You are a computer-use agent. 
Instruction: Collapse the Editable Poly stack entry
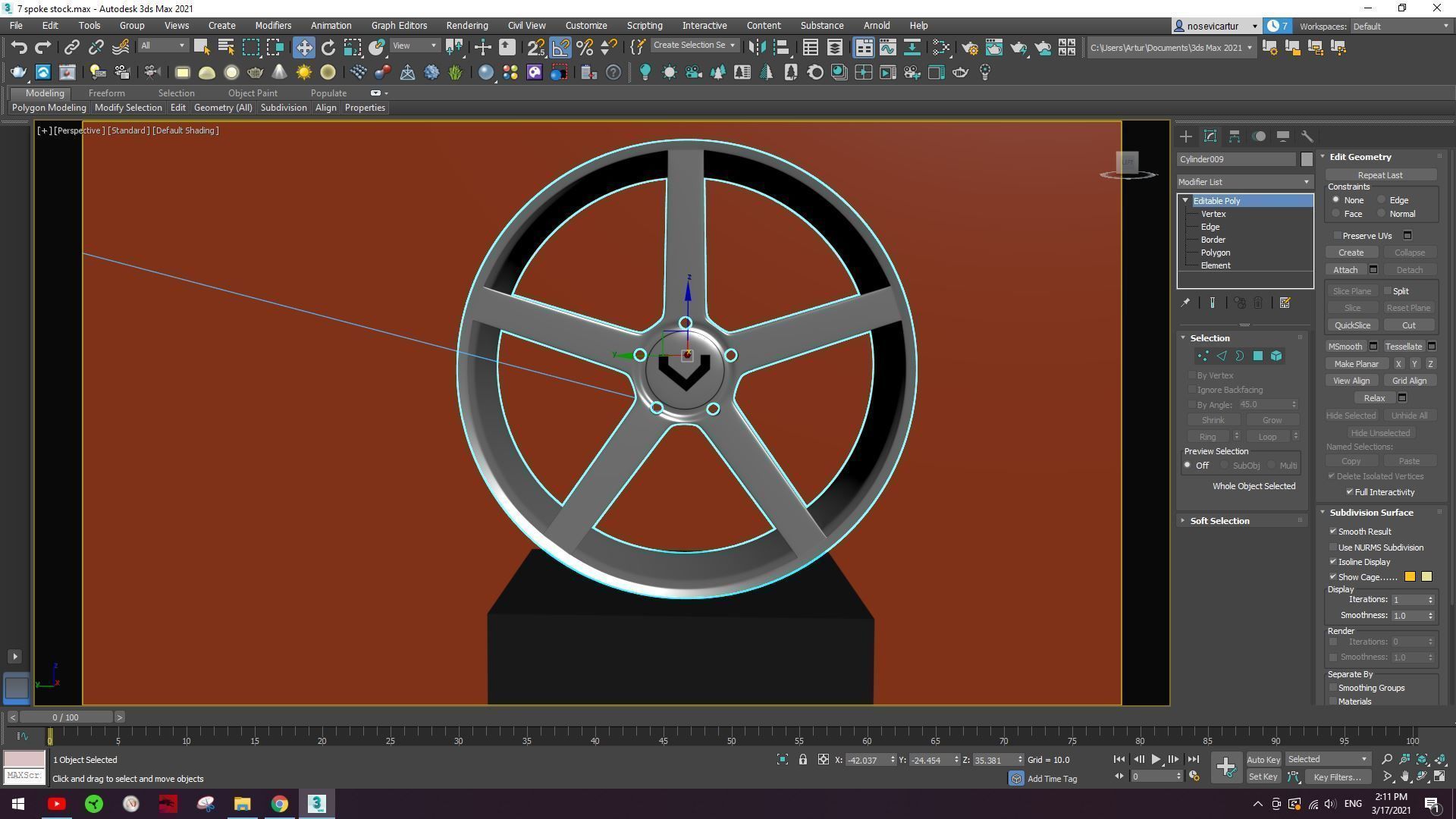[x=1185, y=200]
